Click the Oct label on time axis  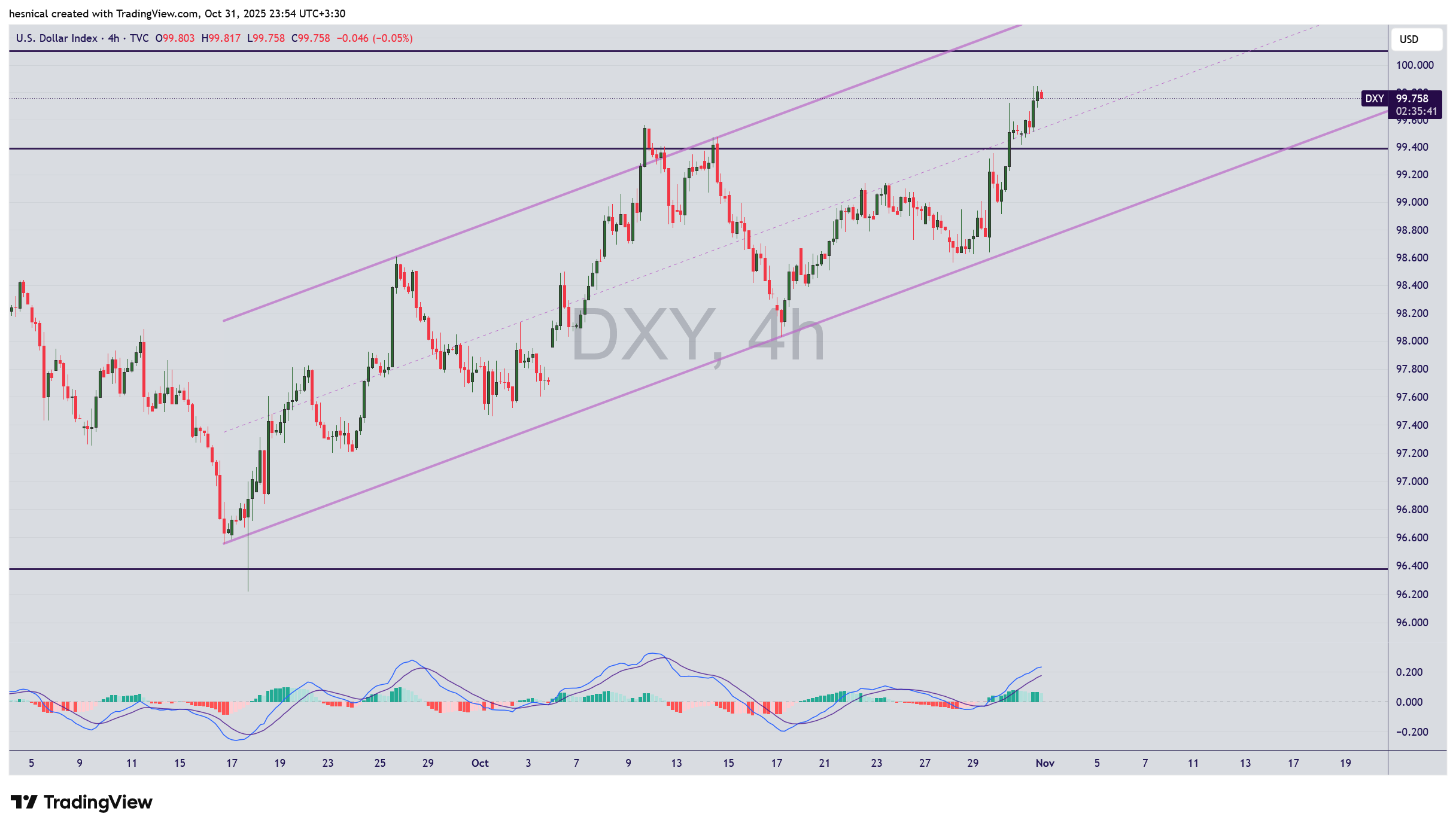coord(480,763)
